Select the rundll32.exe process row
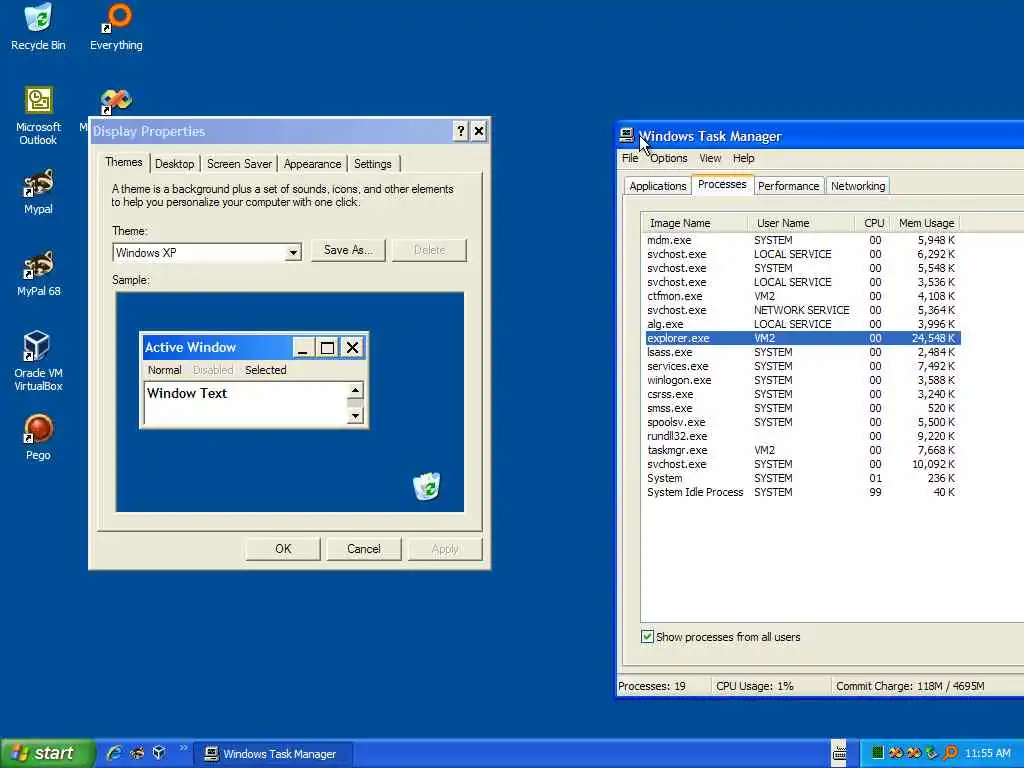1024x768 pixels. [x=803, y=436]
